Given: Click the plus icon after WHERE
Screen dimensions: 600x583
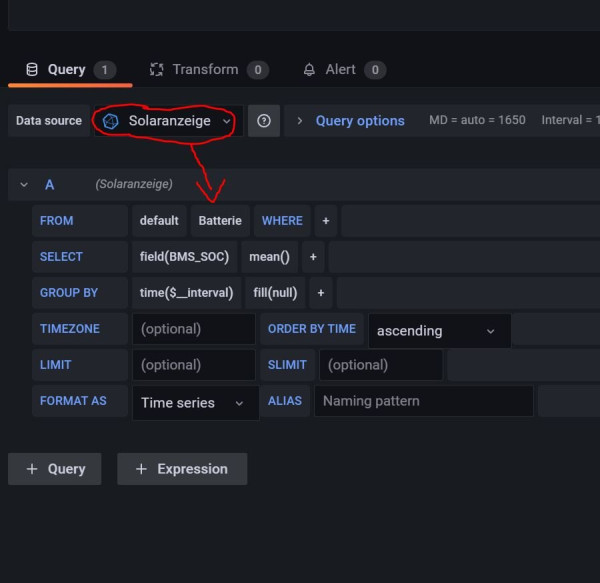Looking at the screenshot, I should coord(325,221).
